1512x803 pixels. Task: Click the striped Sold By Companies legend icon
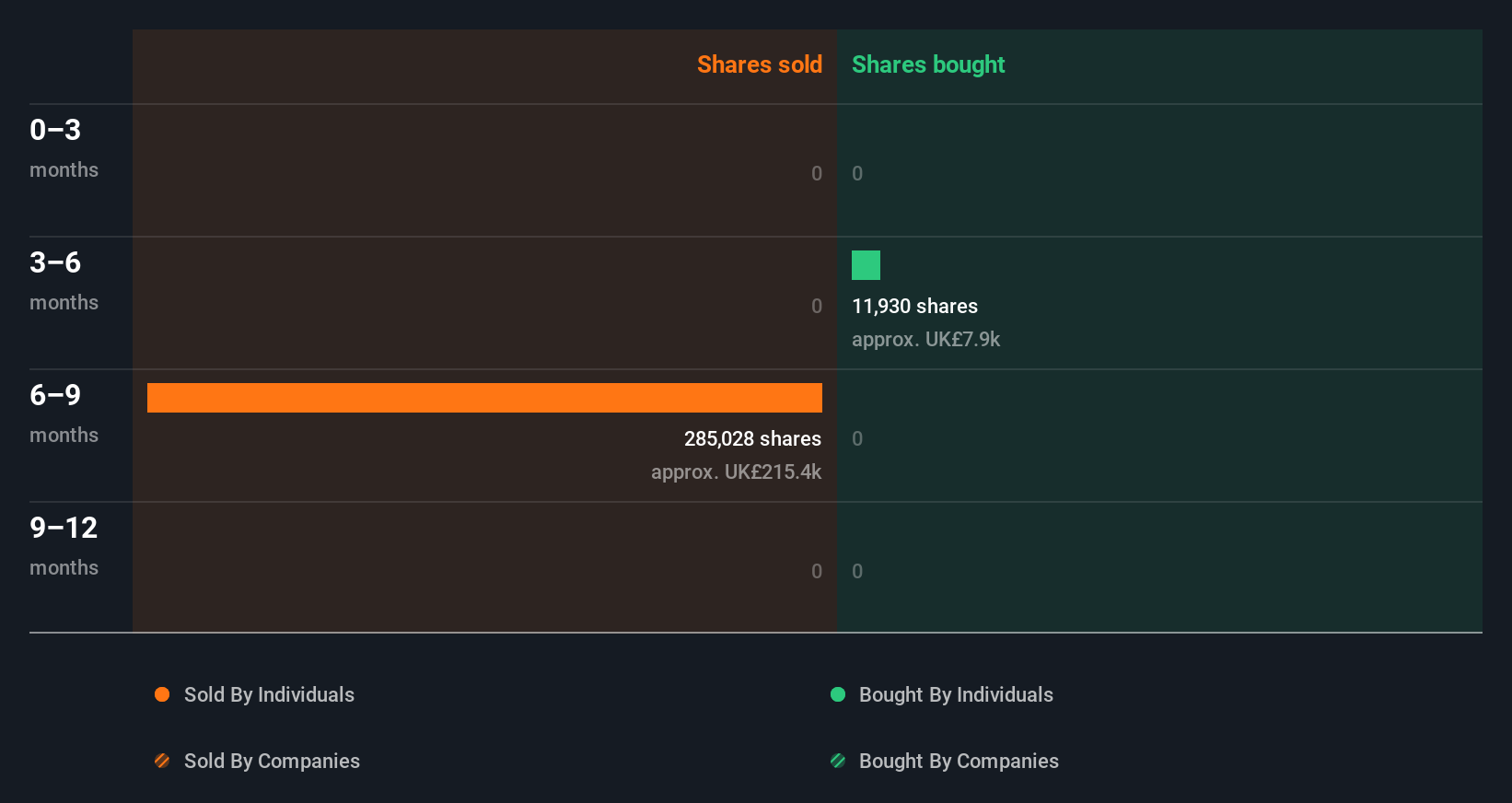(x=162, y=761)
